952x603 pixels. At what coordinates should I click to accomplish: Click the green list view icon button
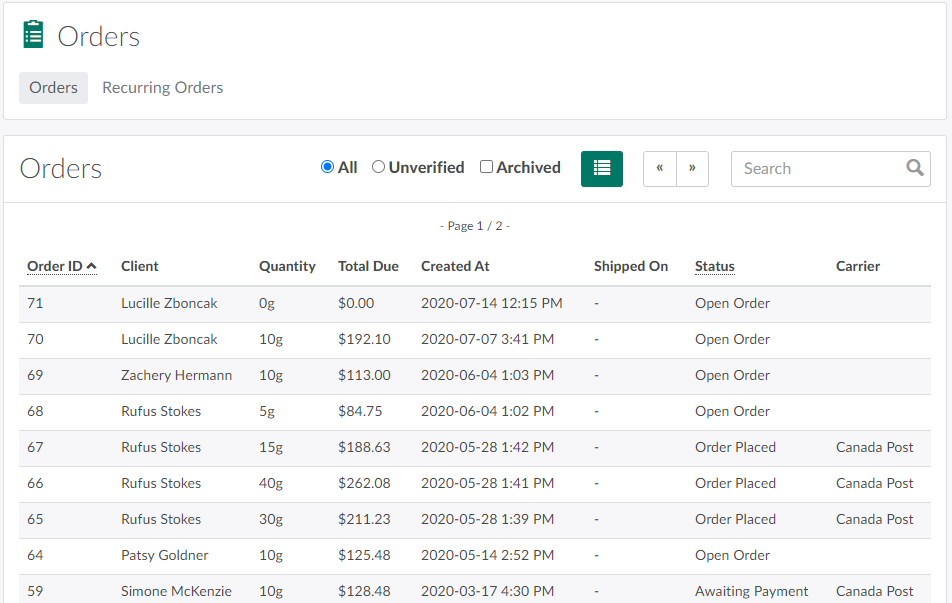tap(601, 169)
